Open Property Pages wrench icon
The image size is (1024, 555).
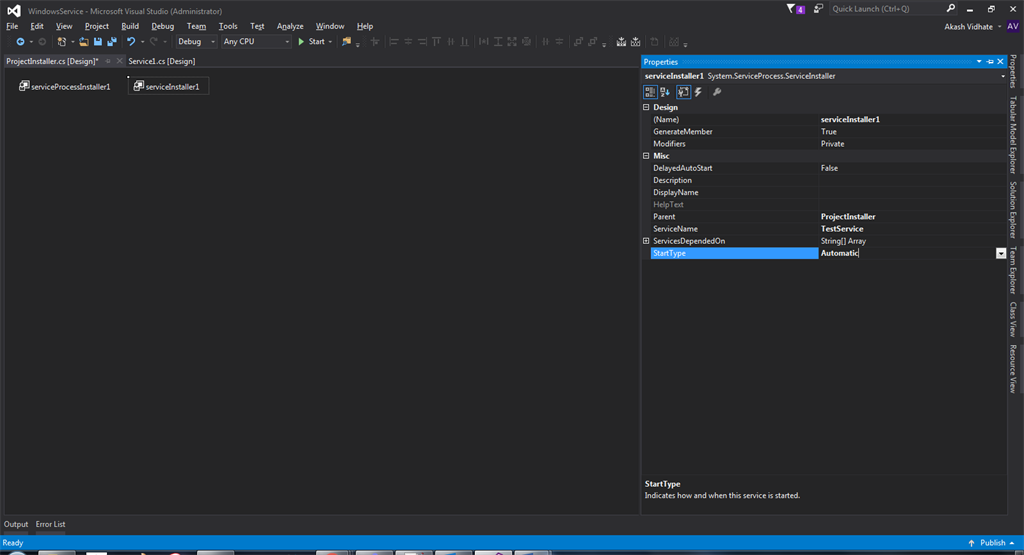[x=717, y=92]
